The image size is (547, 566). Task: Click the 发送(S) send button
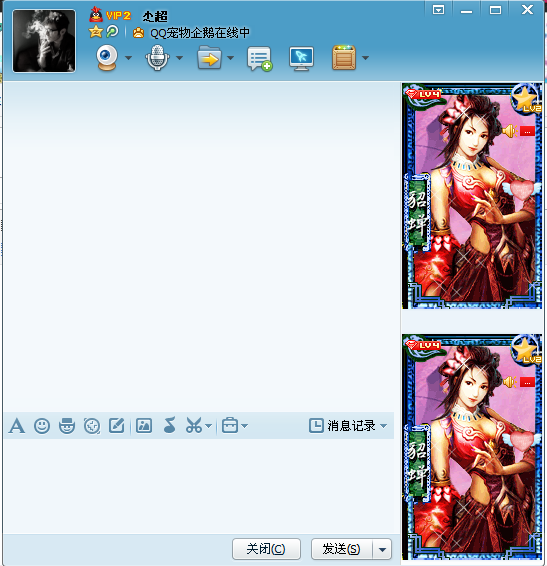point(342,549)
